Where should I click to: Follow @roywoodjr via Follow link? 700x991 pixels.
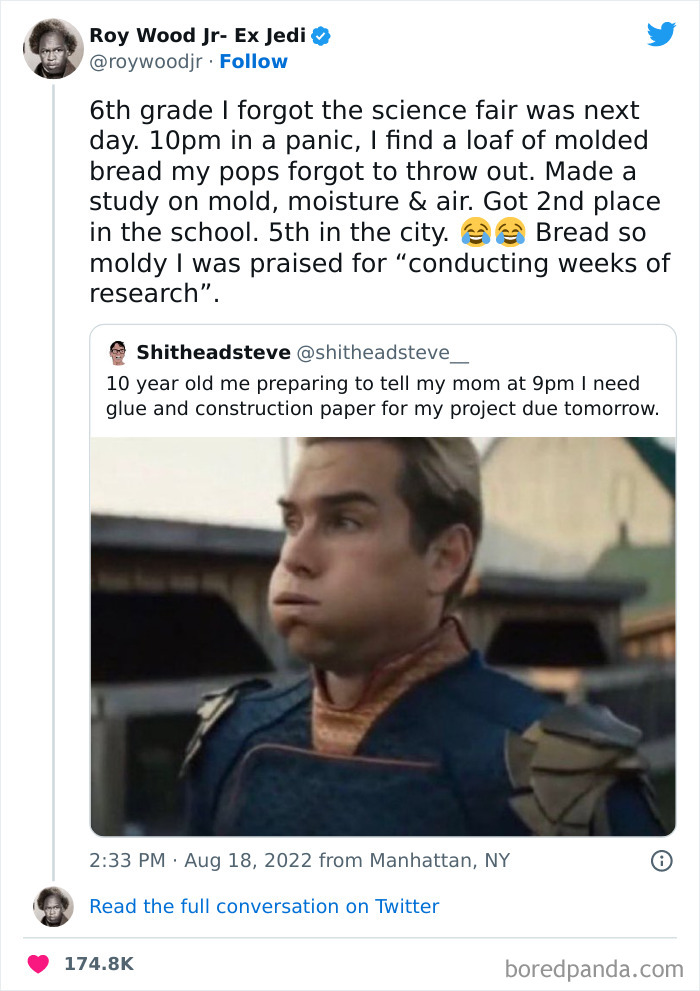(253, 62)
